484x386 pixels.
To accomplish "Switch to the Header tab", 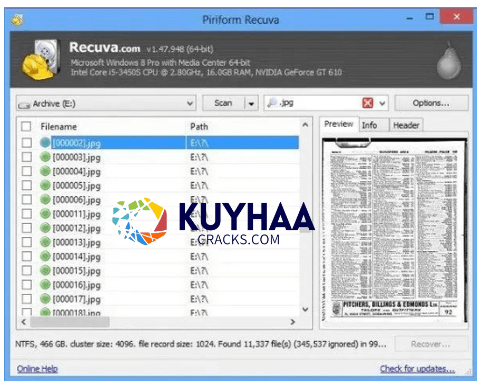I will (x=406, y=125).
